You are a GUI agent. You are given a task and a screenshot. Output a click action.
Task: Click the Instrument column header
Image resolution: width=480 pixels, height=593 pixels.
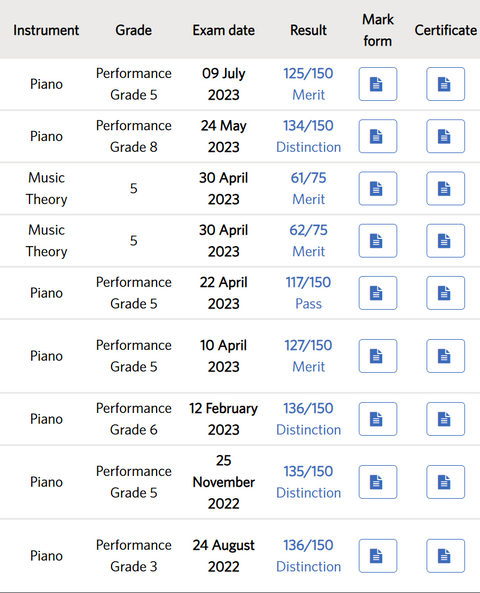[x=46, y=30]
